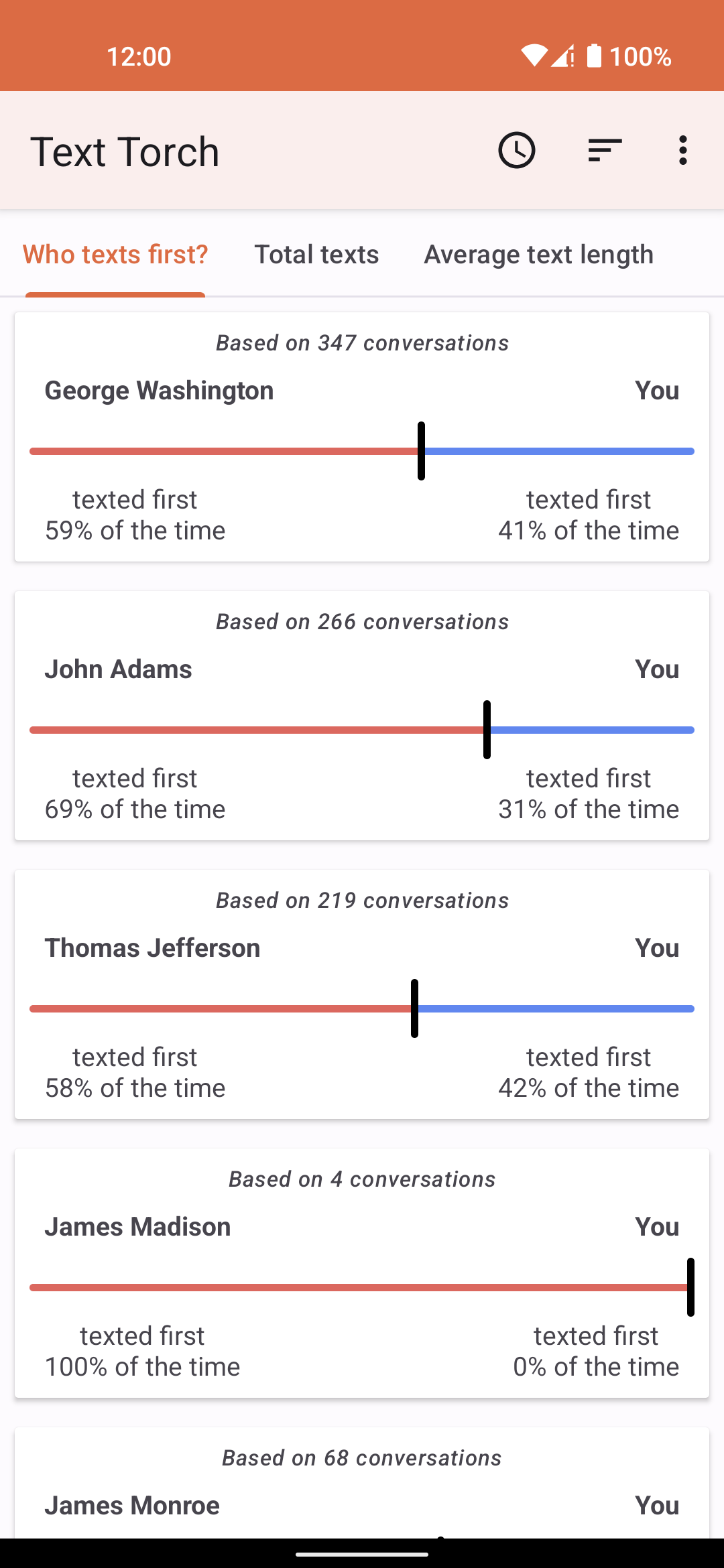Image resolution: width=724 pixels, height=1568 pixels.
Task: Switch to Average text length tab
Action: click(538, 255)
